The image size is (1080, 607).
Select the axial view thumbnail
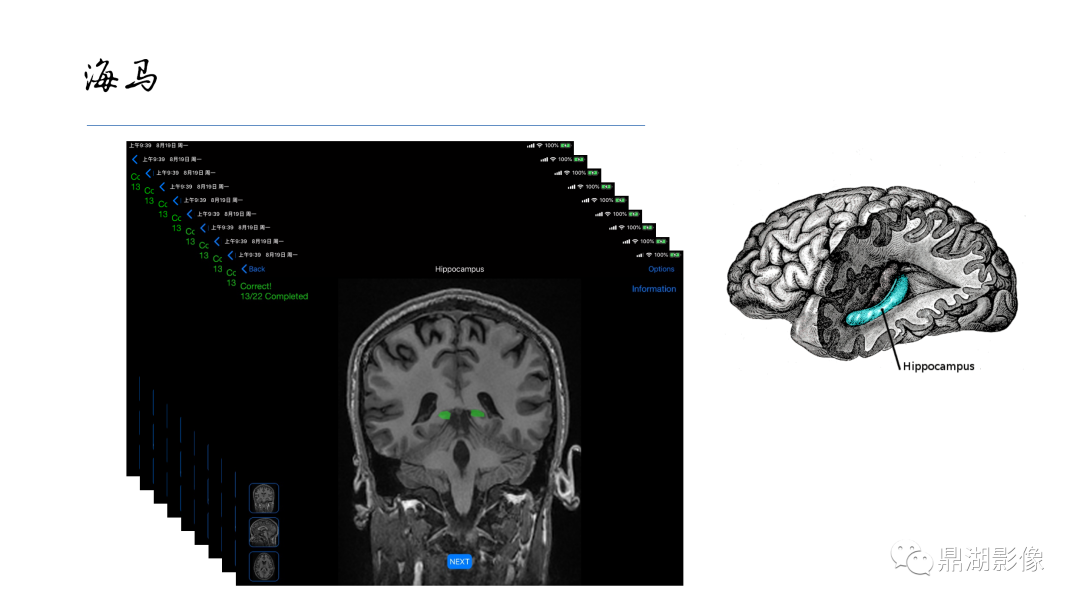click(264, 566)
